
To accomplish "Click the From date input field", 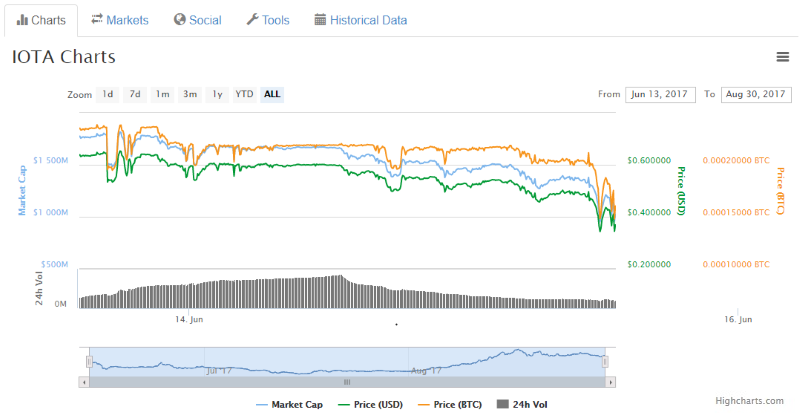I will (x=661, y=94).
